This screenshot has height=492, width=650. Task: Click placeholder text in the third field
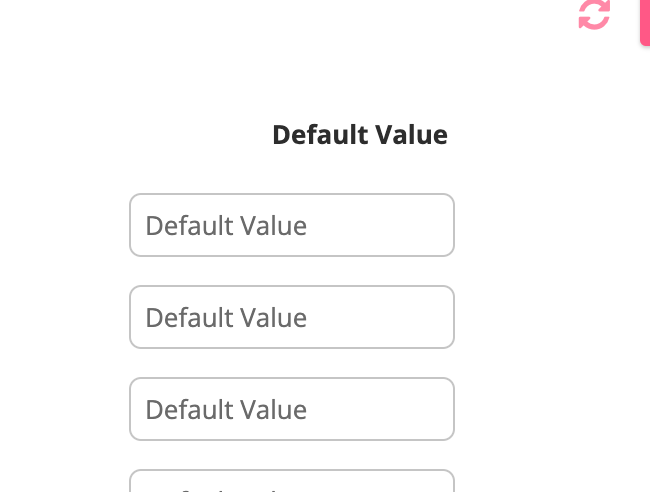click(226, 410)
